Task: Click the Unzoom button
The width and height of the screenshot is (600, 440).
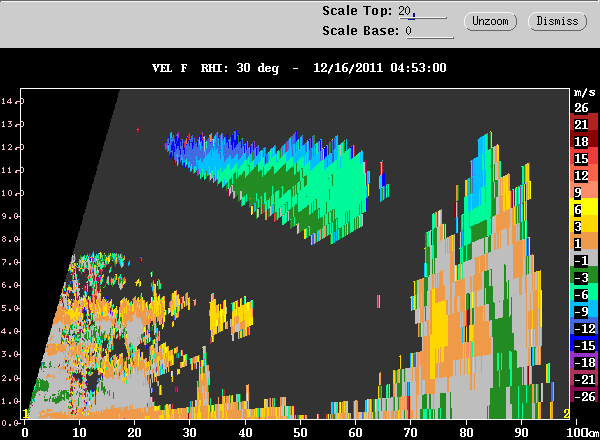Action: (490, 21)
